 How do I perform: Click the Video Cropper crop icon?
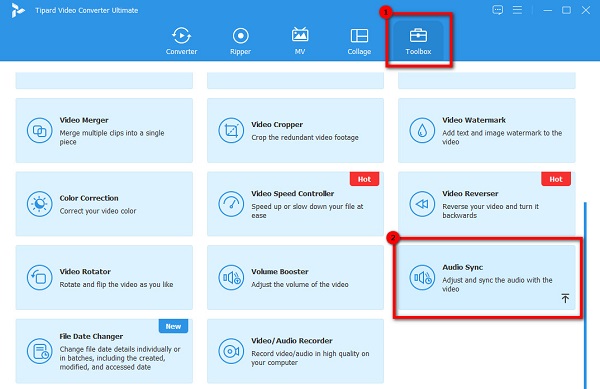coord(231,130)
